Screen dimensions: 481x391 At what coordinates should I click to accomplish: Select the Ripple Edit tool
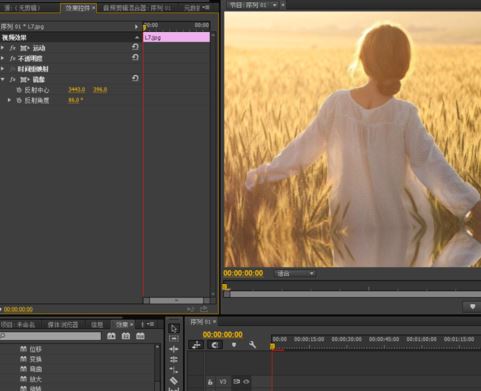point(173,349)
